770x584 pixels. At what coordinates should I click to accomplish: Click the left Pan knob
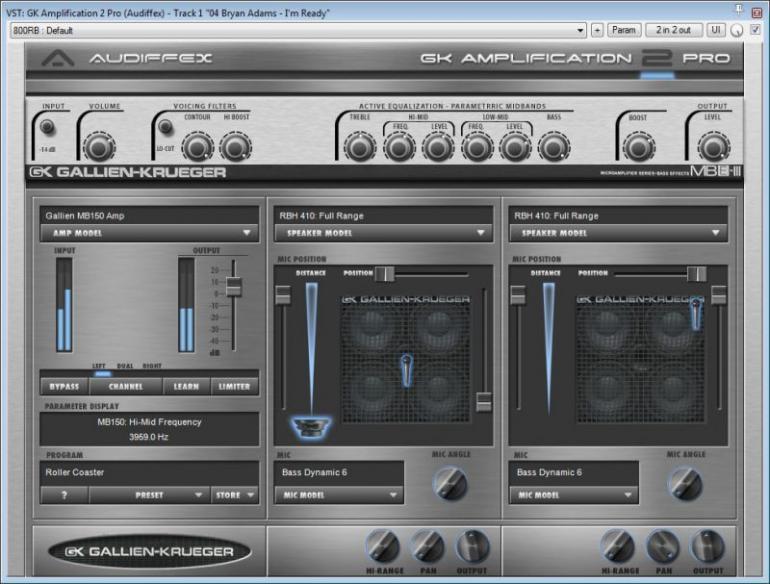(x=427, y=547)
